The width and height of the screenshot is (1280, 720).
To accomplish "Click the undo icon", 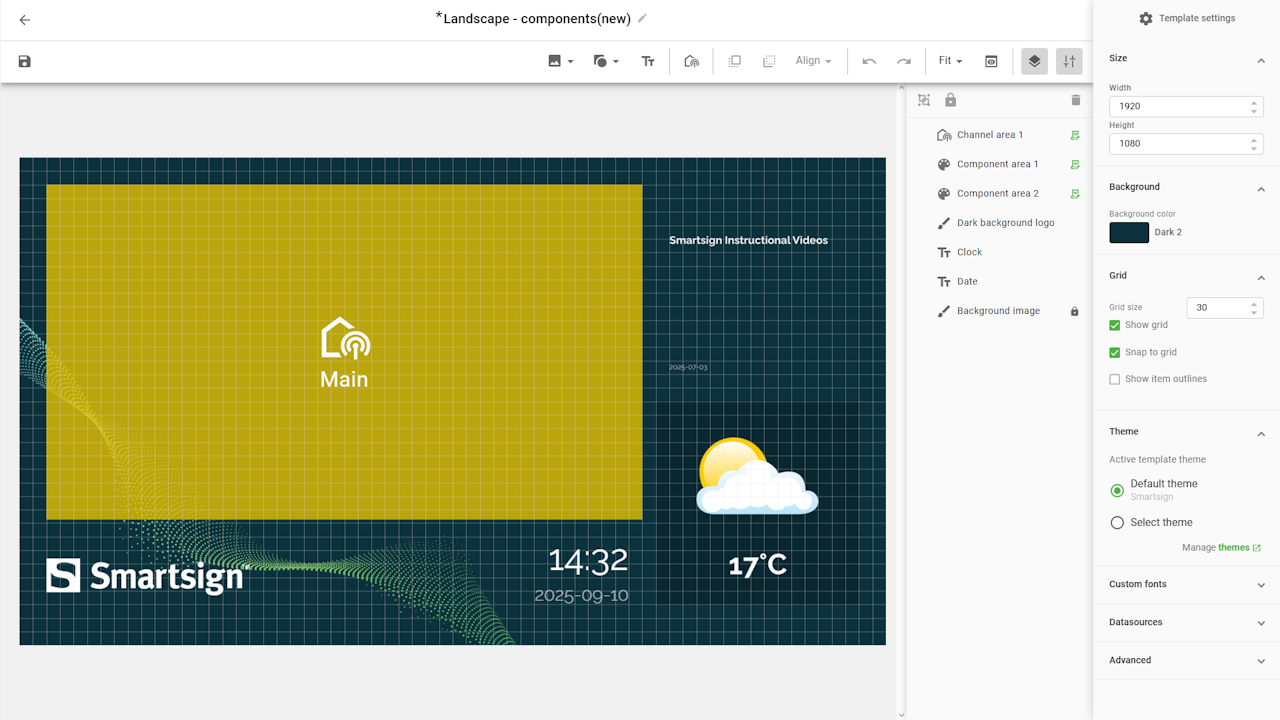I will tap(869, 61).
